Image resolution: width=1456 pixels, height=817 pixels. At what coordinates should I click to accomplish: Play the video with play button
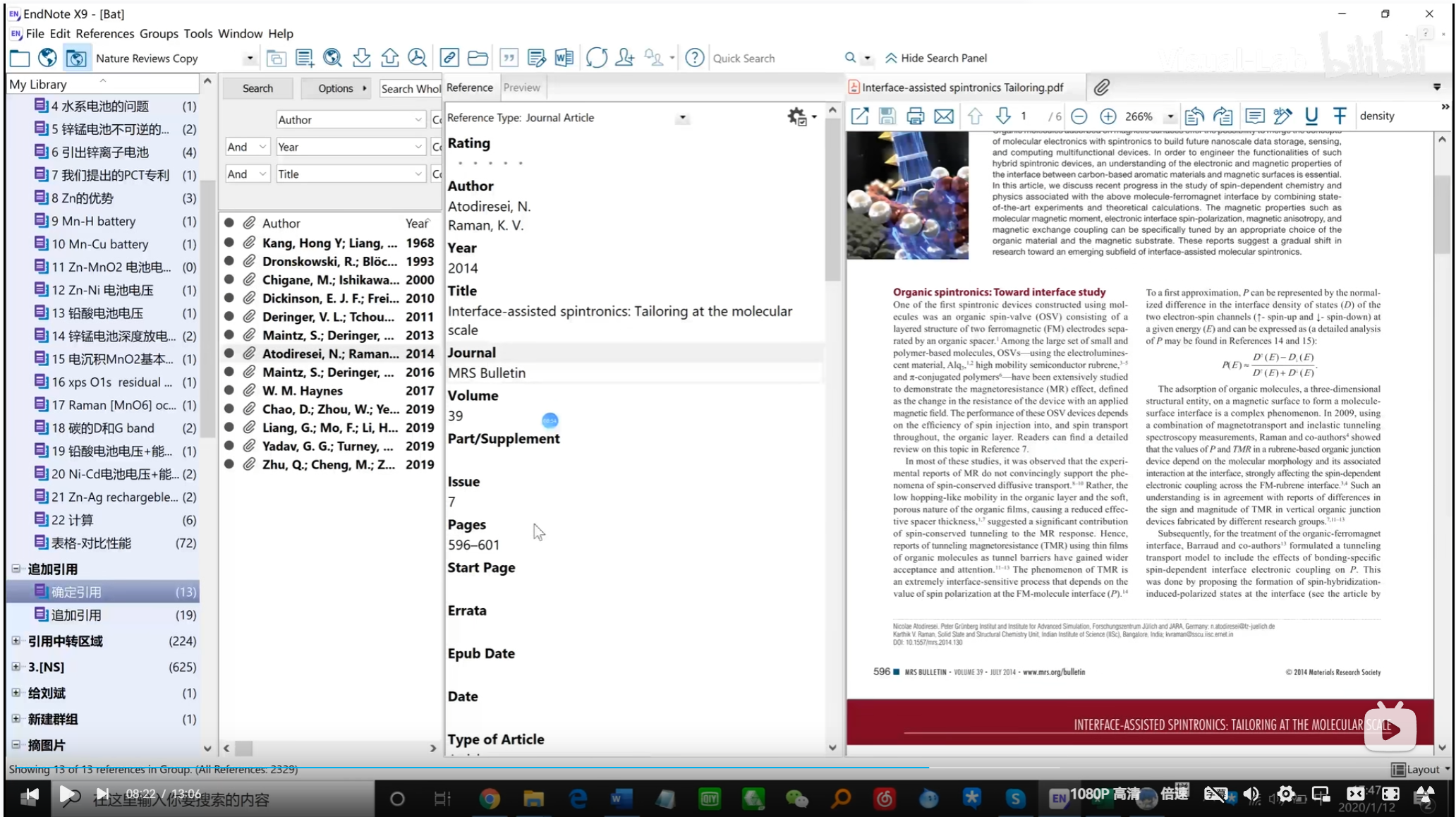pos(68,795)
